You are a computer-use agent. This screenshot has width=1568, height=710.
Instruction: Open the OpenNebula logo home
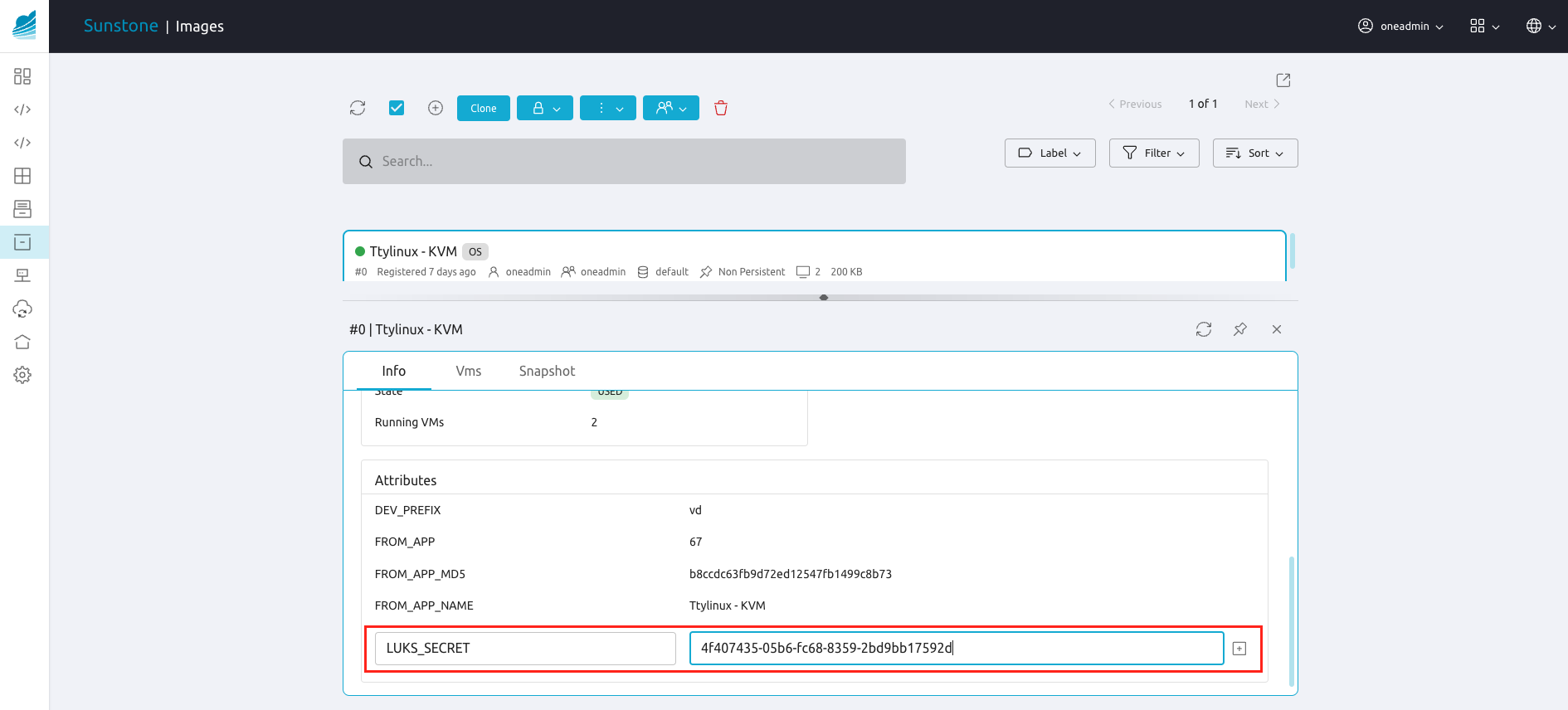click(24, 26)
